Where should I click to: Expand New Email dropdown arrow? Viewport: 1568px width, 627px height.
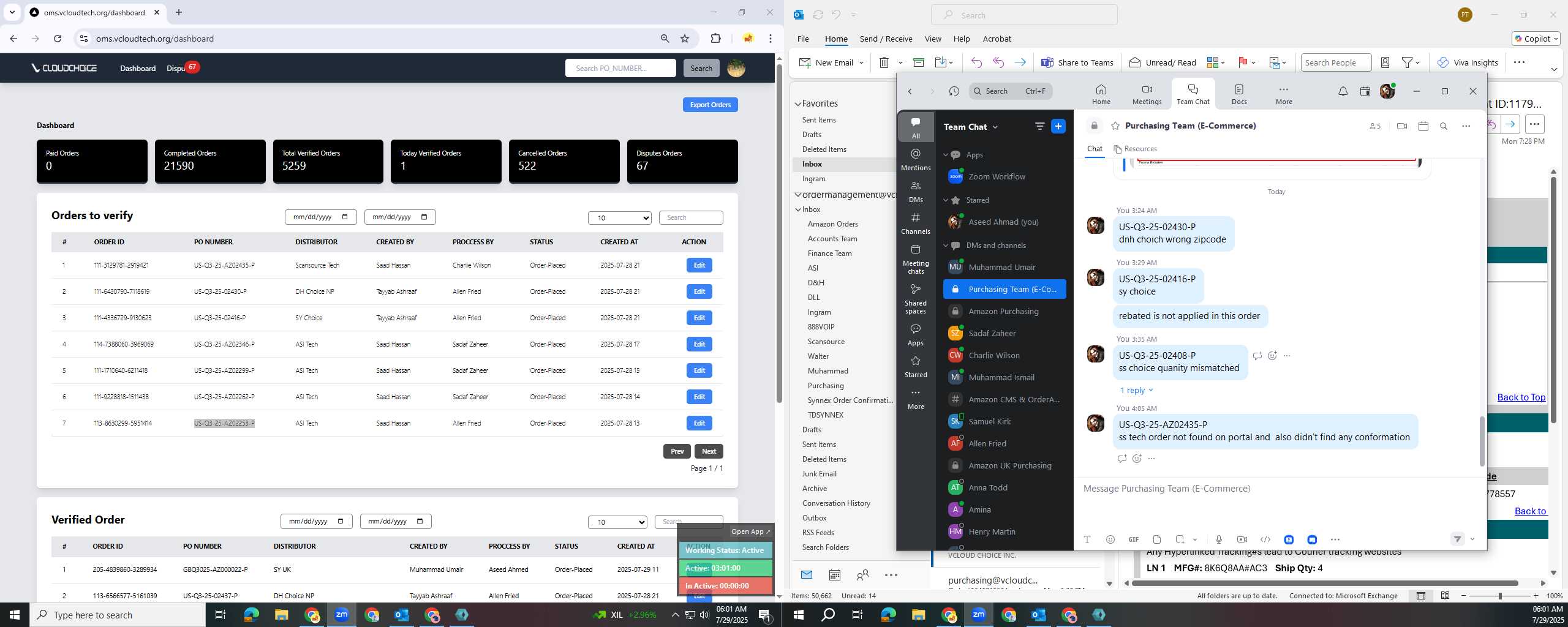pyautogui.click(x=861, y=62)
